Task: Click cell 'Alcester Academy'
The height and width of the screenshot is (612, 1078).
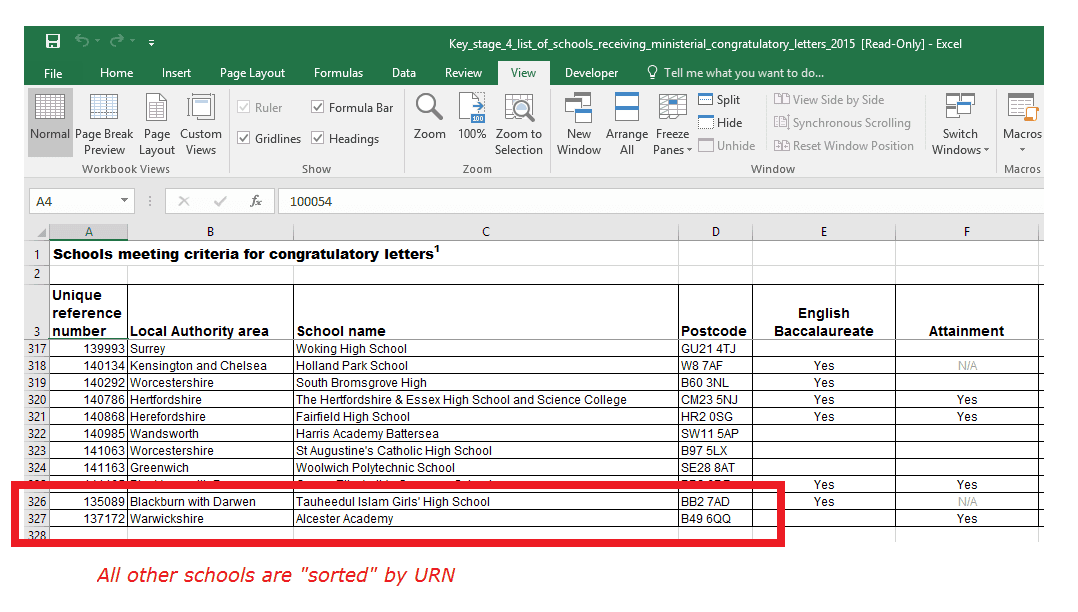Action: [485, 518]
